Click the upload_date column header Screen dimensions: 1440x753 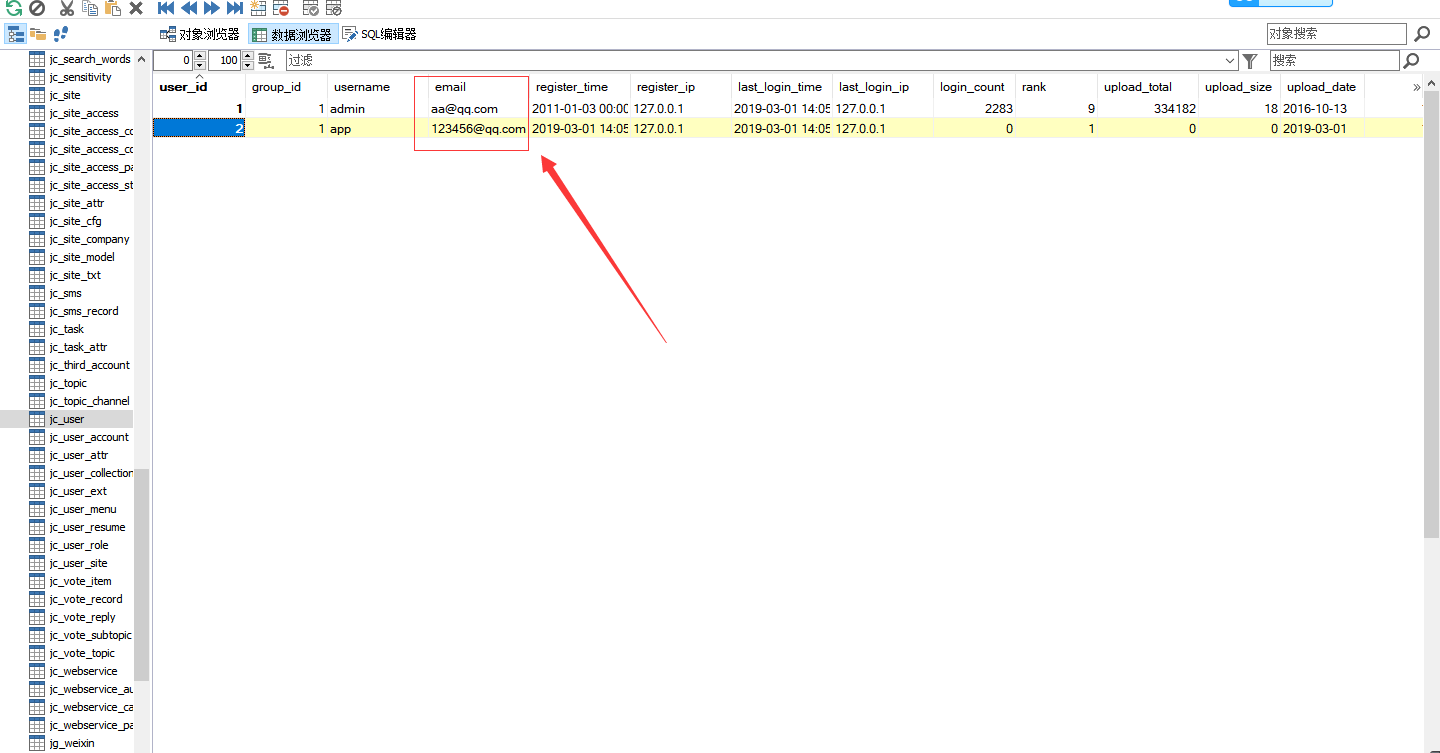tap(1322, 87)
